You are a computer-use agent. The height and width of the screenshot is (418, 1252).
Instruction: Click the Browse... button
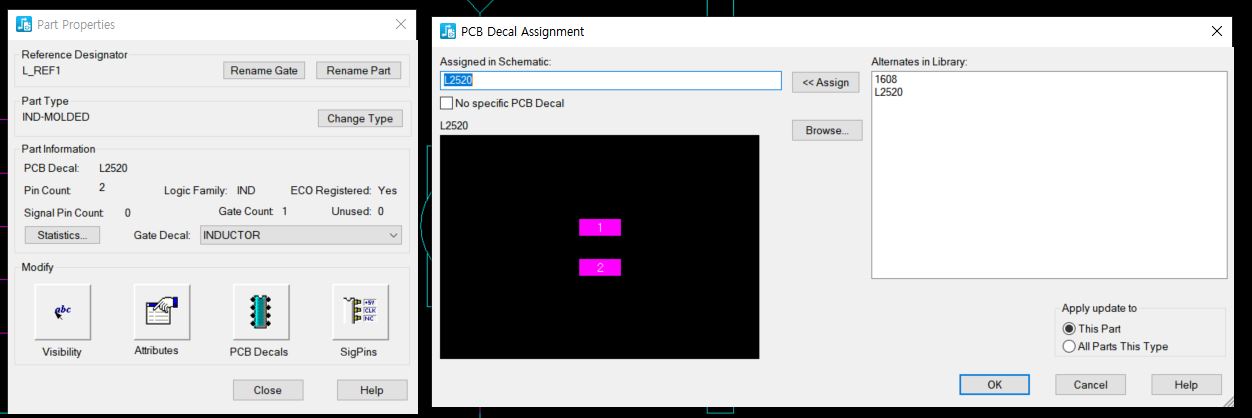point(826,130)
